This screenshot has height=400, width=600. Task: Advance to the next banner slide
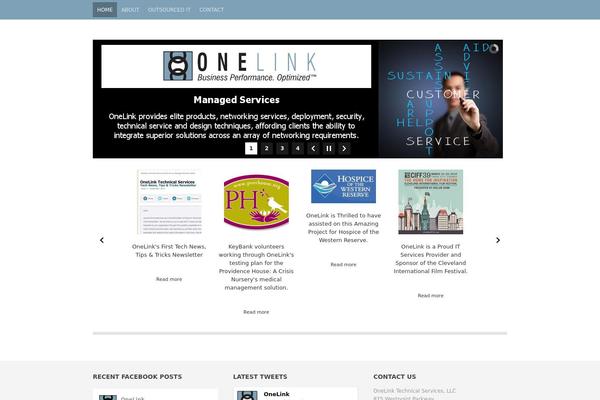[344, 149]
